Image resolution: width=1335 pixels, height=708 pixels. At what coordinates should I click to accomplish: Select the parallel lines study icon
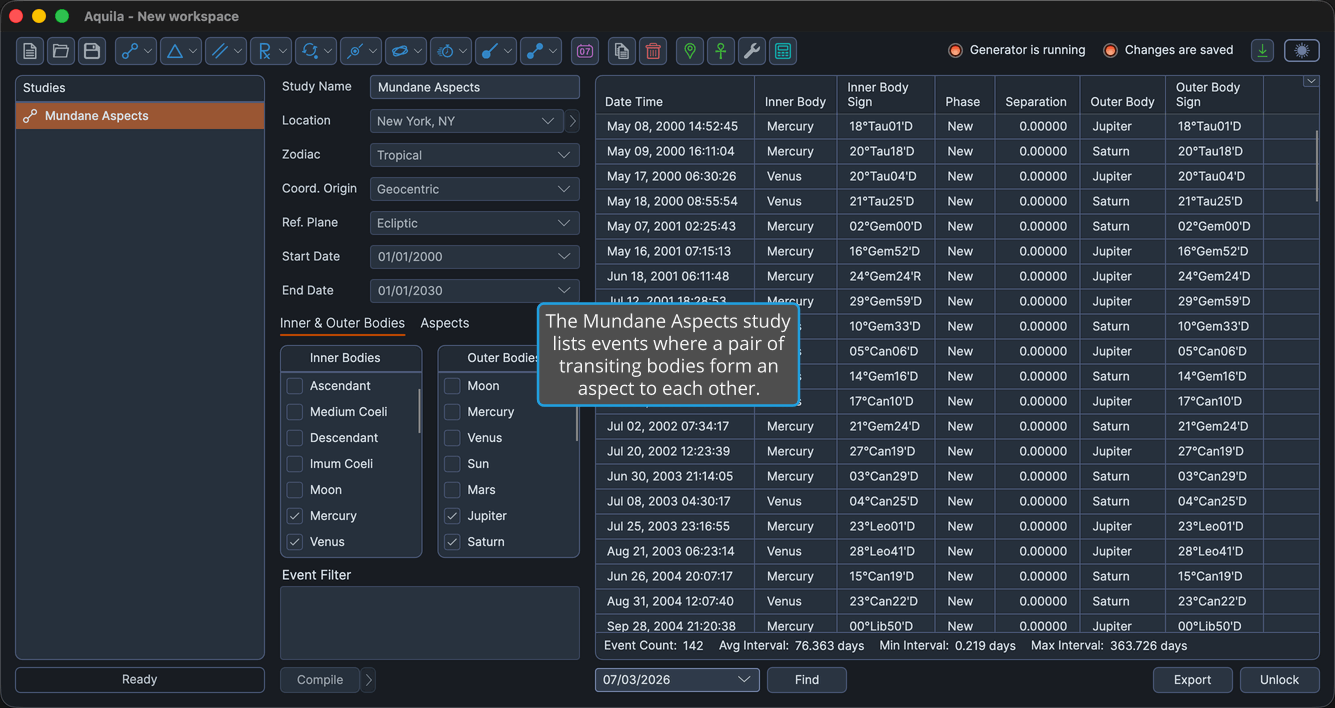coord(226,51)
